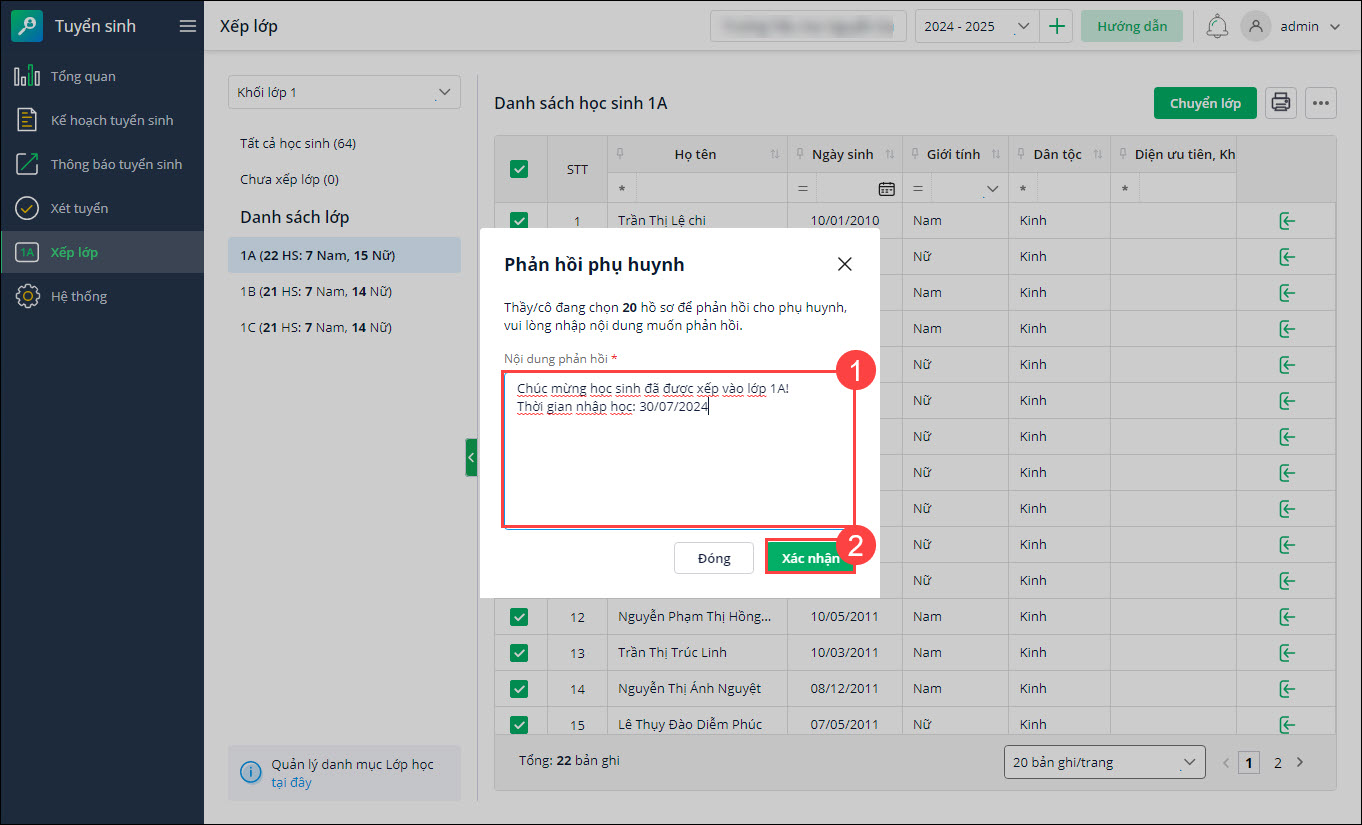Image resolution: width=1362 pixels, height=825 pixels.
Task: Click the transfer icon for Nguyễn Phạm Thị Hồng
Action: pos(1287,616)
